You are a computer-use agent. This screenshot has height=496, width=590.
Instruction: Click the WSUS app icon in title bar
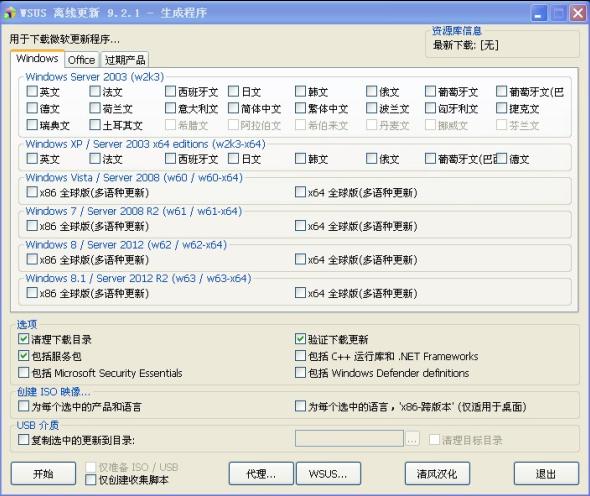pos(10,13)
